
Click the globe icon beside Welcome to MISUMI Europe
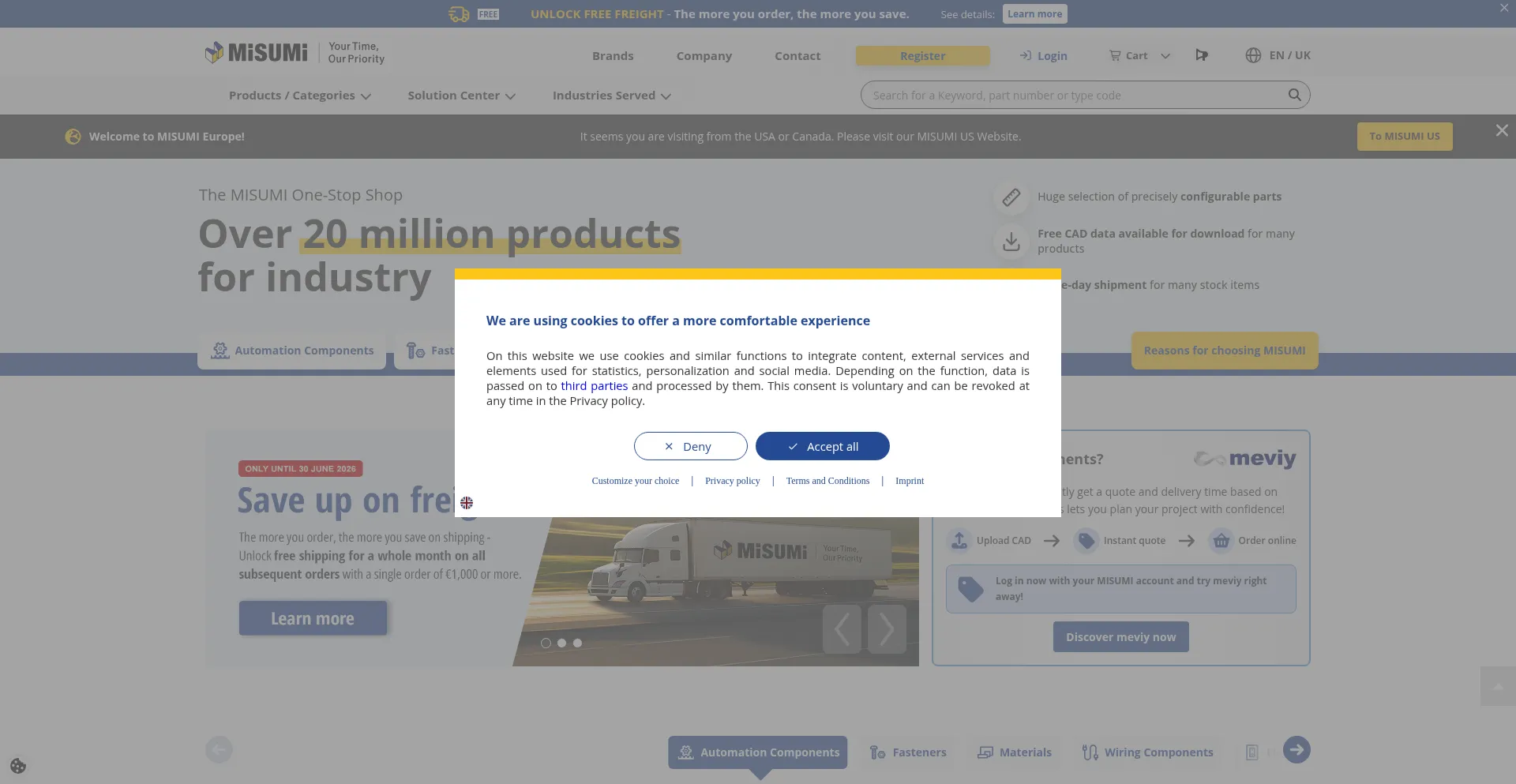coord(73,137)
